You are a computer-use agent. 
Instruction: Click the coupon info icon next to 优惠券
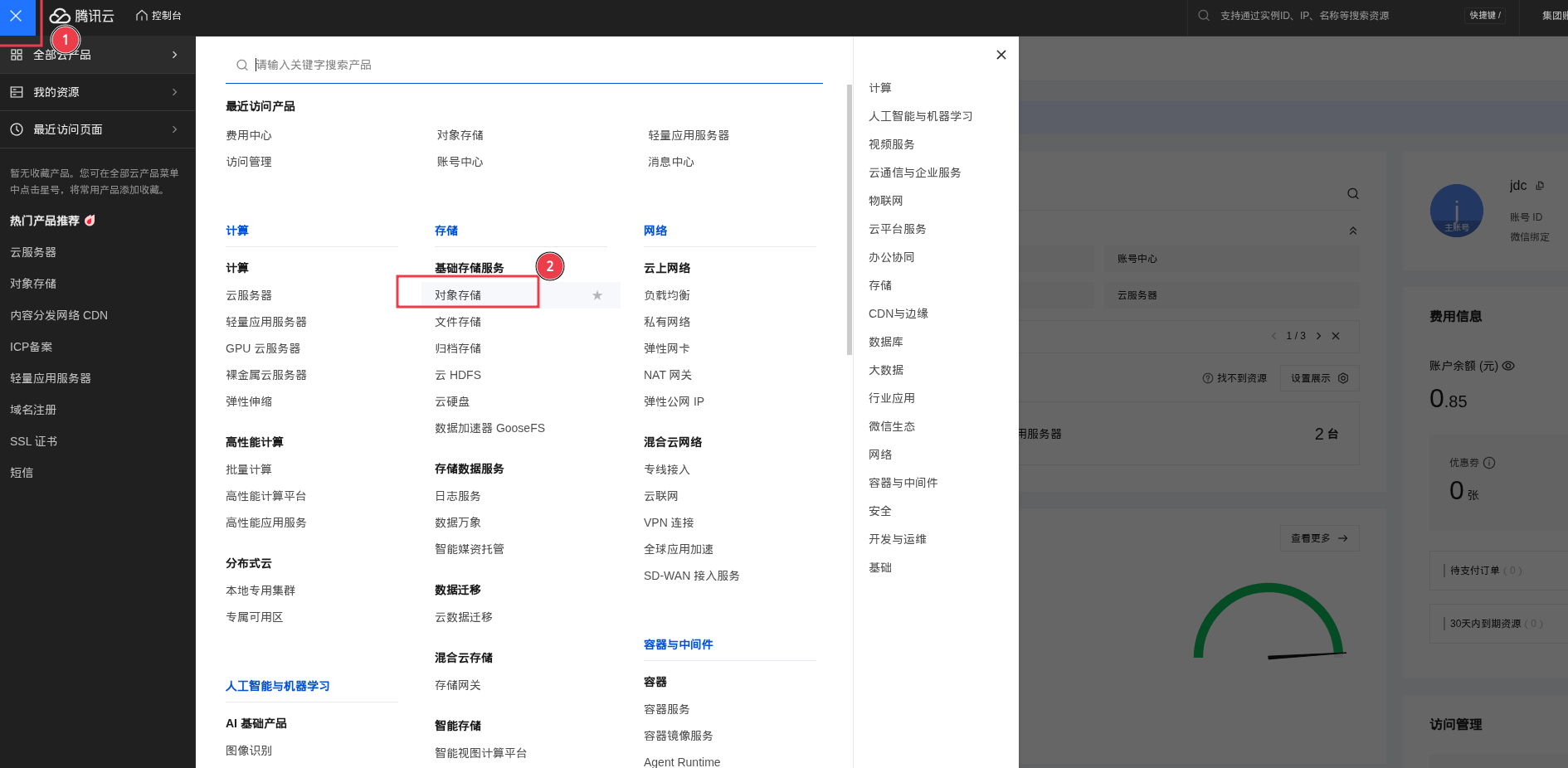point(1489,463)
